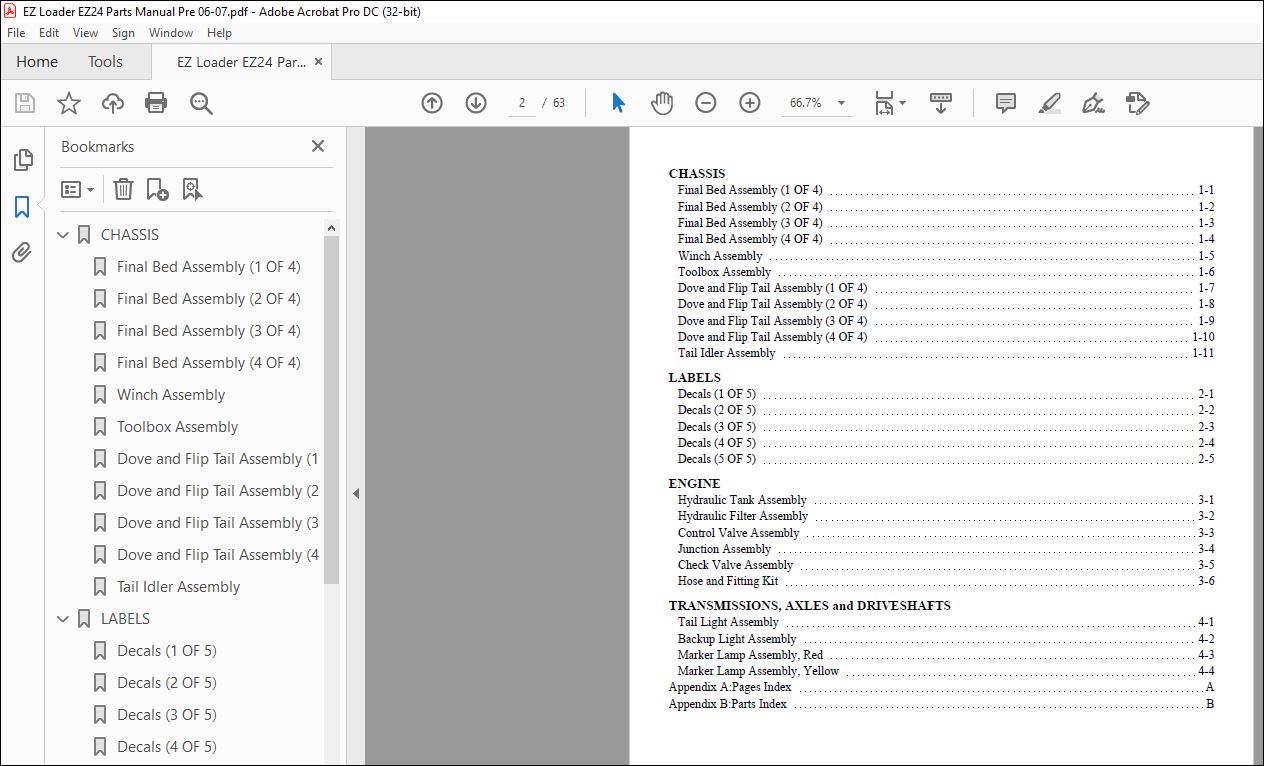1264x766 pixels.
Task: Click the scrolling mode keyboard icon
Action: pos(941,103)
